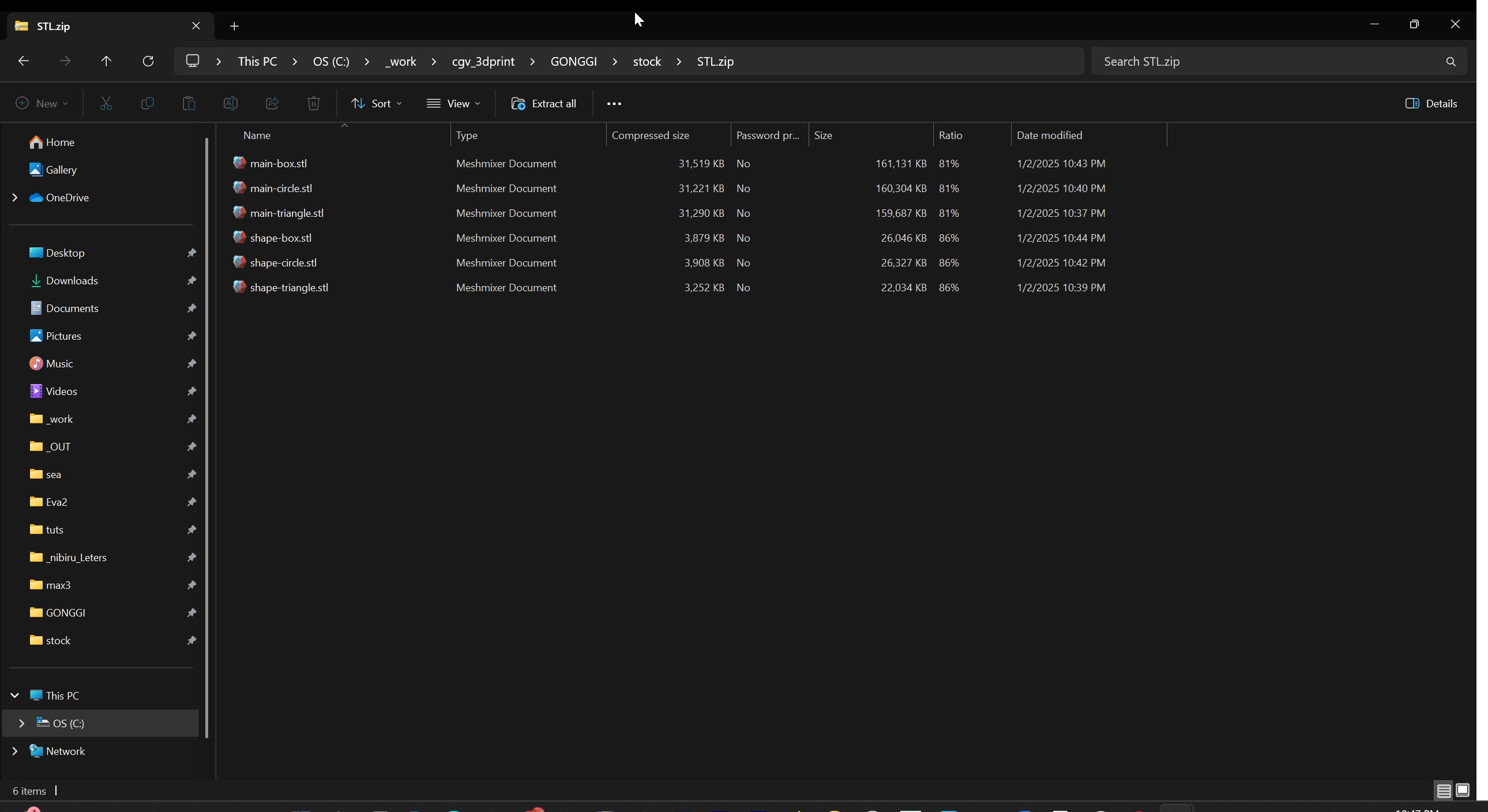Add a new tab with the plus button
The width and height of the screenshot is (1488, 812).
coord(234,26)
